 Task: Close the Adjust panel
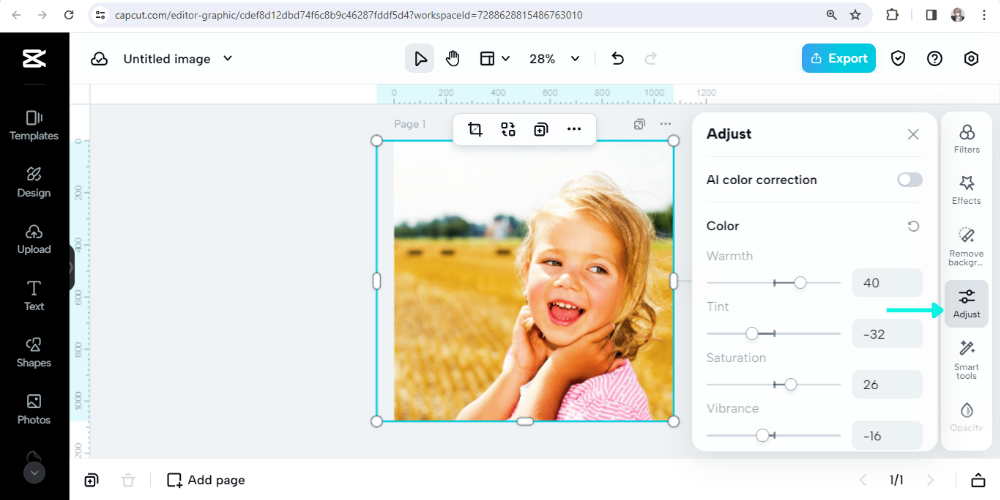[913, 134]
